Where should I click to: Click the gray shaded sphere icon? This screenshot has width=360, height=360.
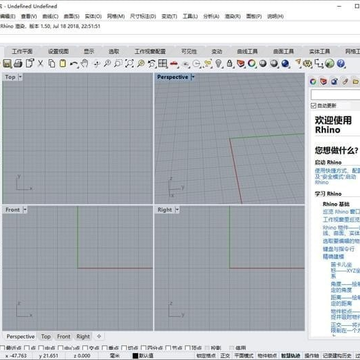263,63
